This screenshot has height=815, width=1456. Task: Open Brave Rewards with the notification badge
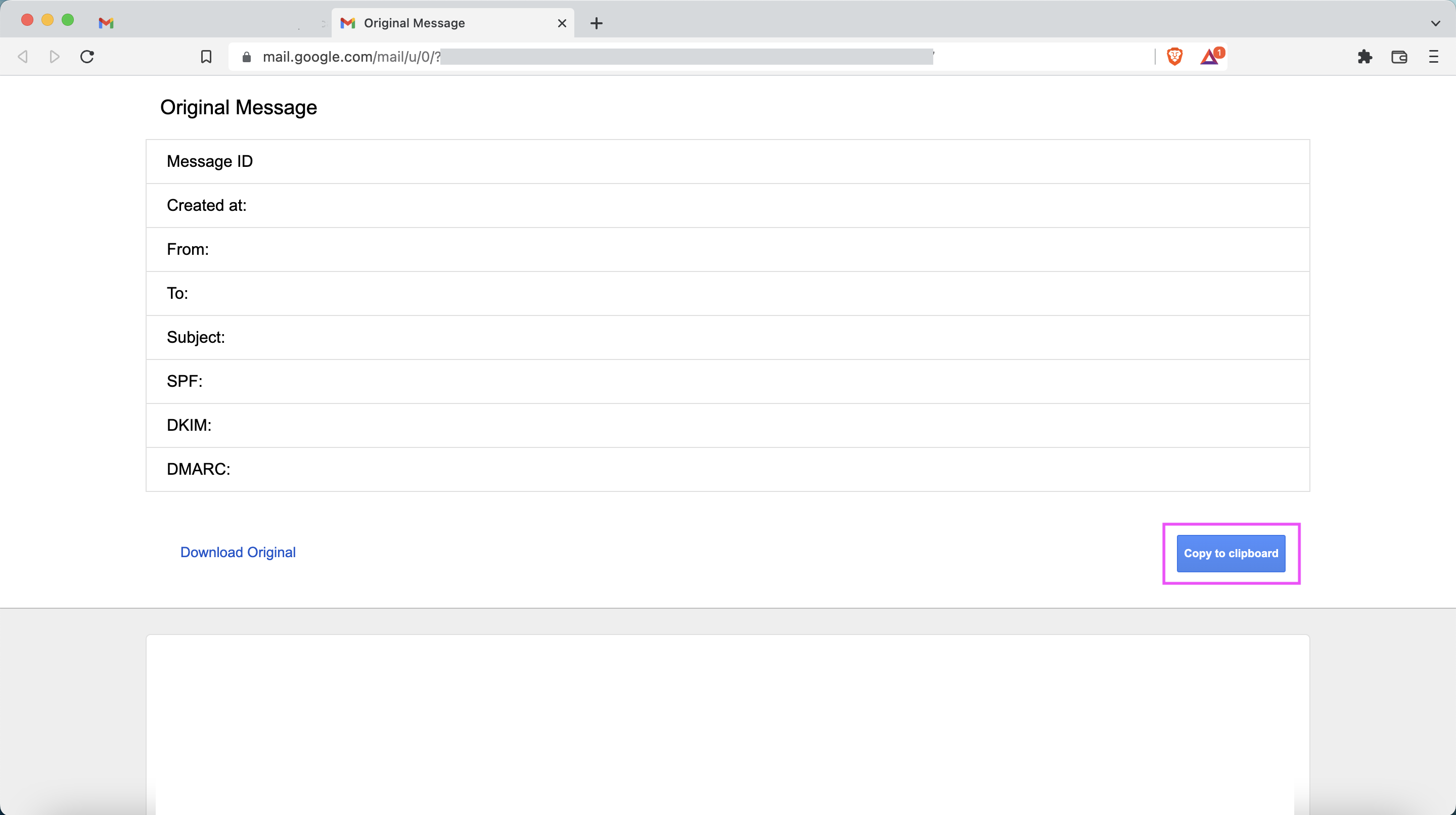[1211, 57]
